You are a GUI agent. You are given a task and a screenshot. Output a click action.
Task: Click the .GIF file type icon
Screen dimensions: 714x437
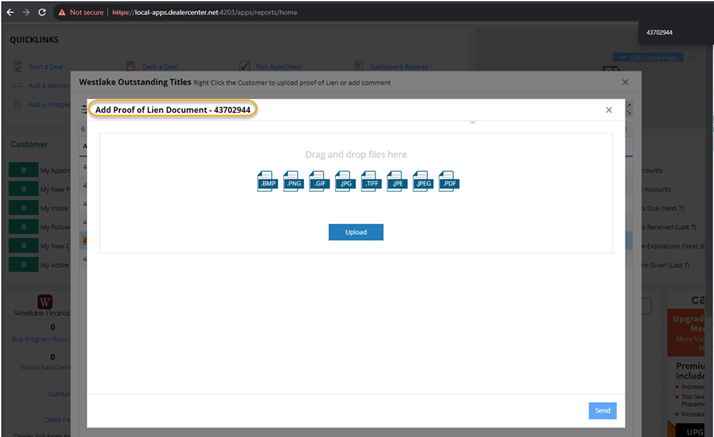[x=319, y=182]
